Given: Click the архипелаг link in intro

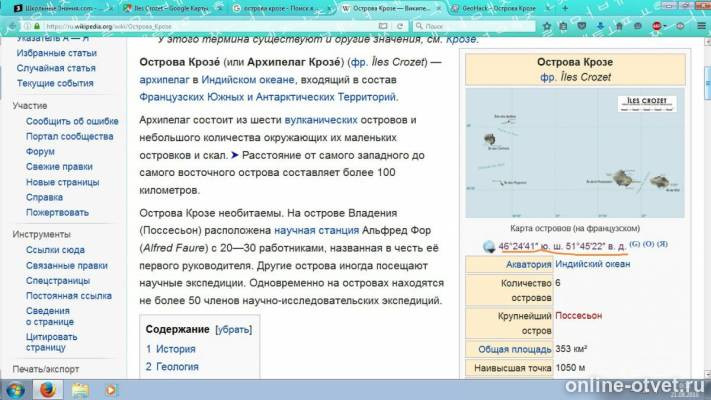Looking at the screenshot, I should pos(164,80).
